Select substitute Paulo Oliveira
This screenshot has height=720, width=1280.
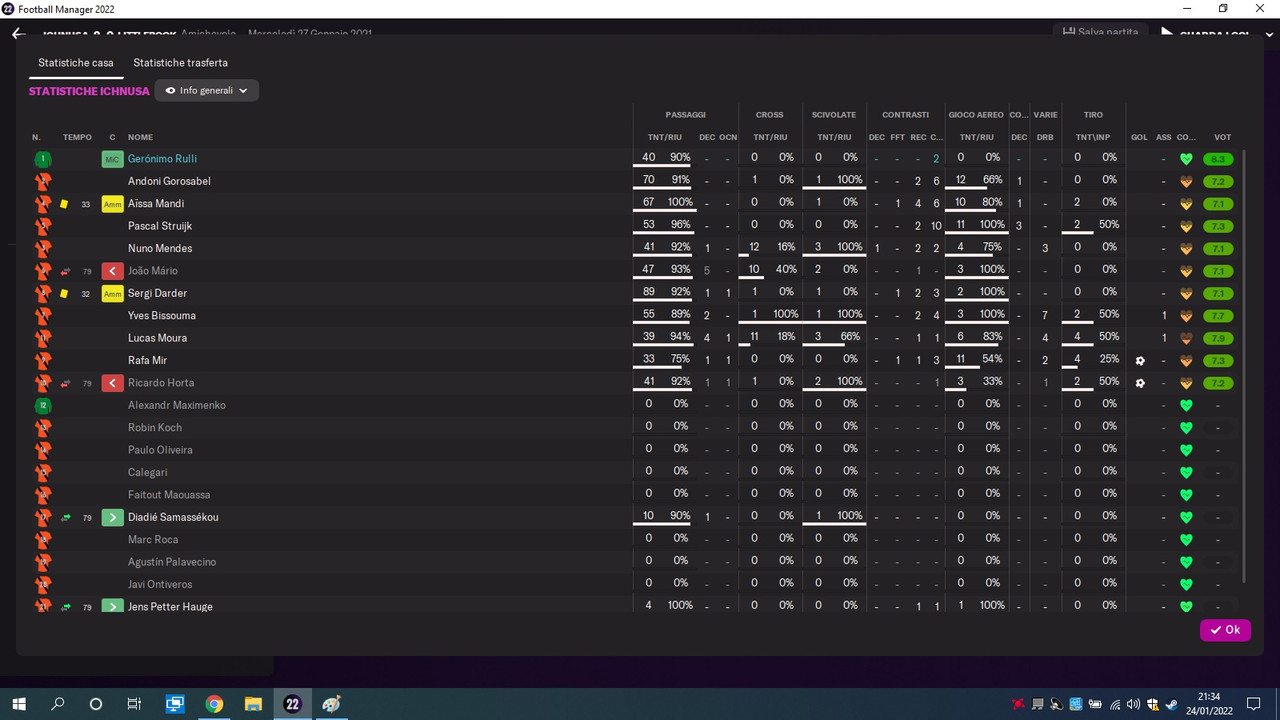160,450
